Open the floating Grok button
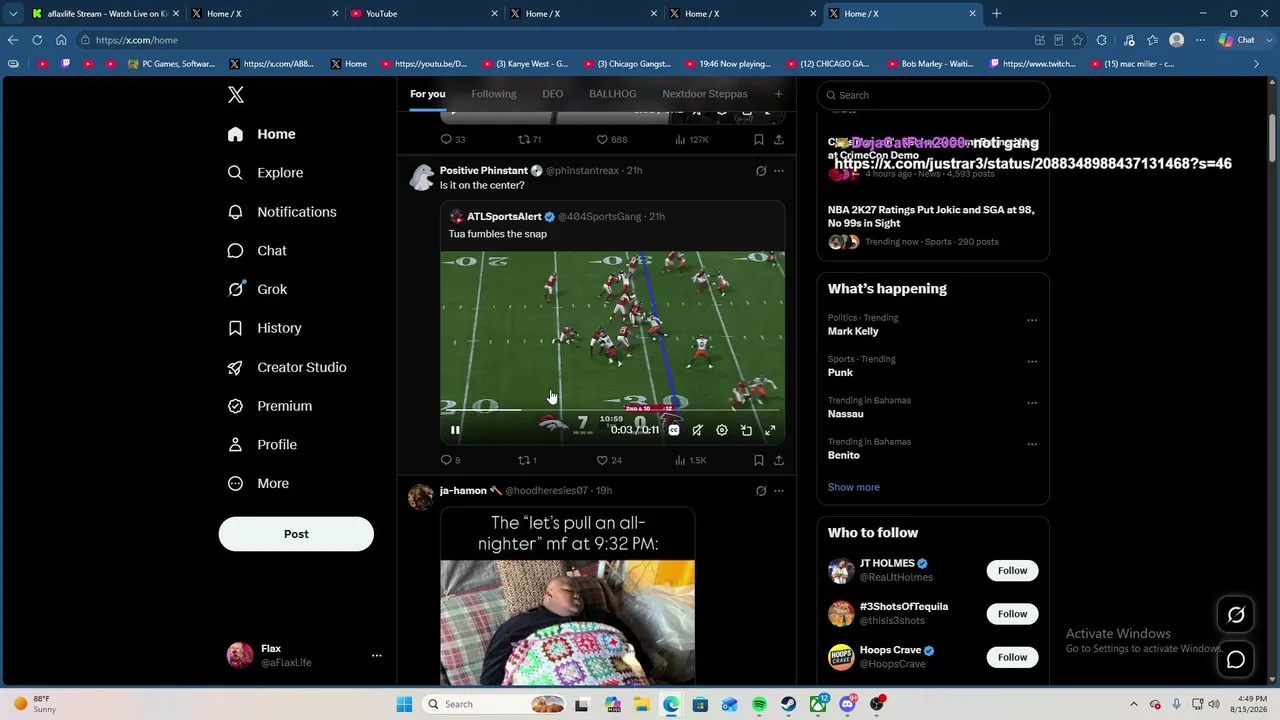This screenshot has height=720, width=1280. coord(1236,615)
